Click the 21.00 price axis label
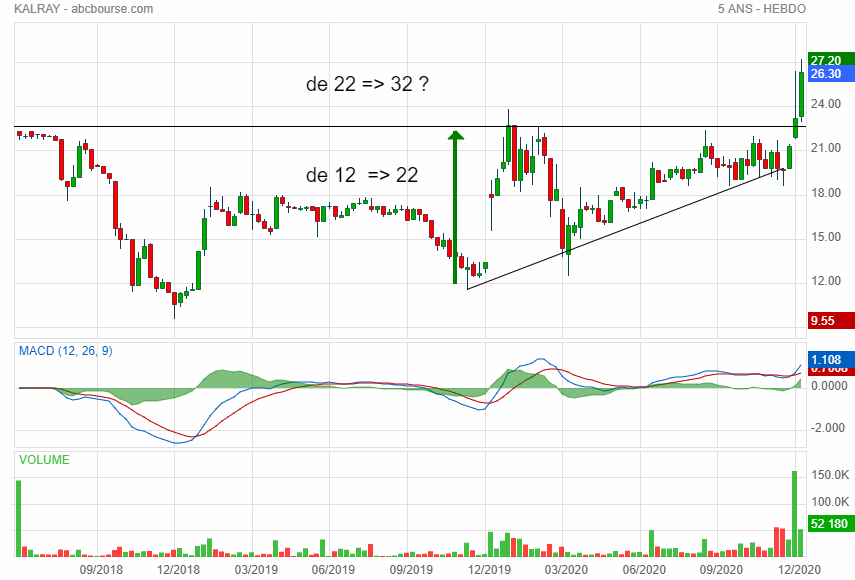855x580 pixels. tap(826, 148)
